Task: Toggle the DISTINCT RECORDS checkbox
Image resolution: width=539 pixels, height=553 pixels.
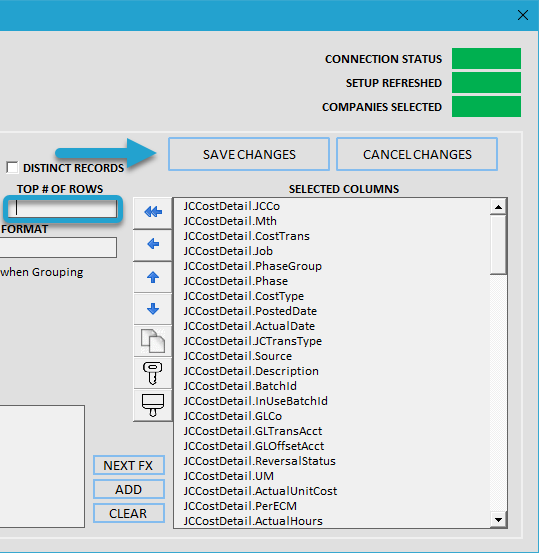Action: (12, 168)
